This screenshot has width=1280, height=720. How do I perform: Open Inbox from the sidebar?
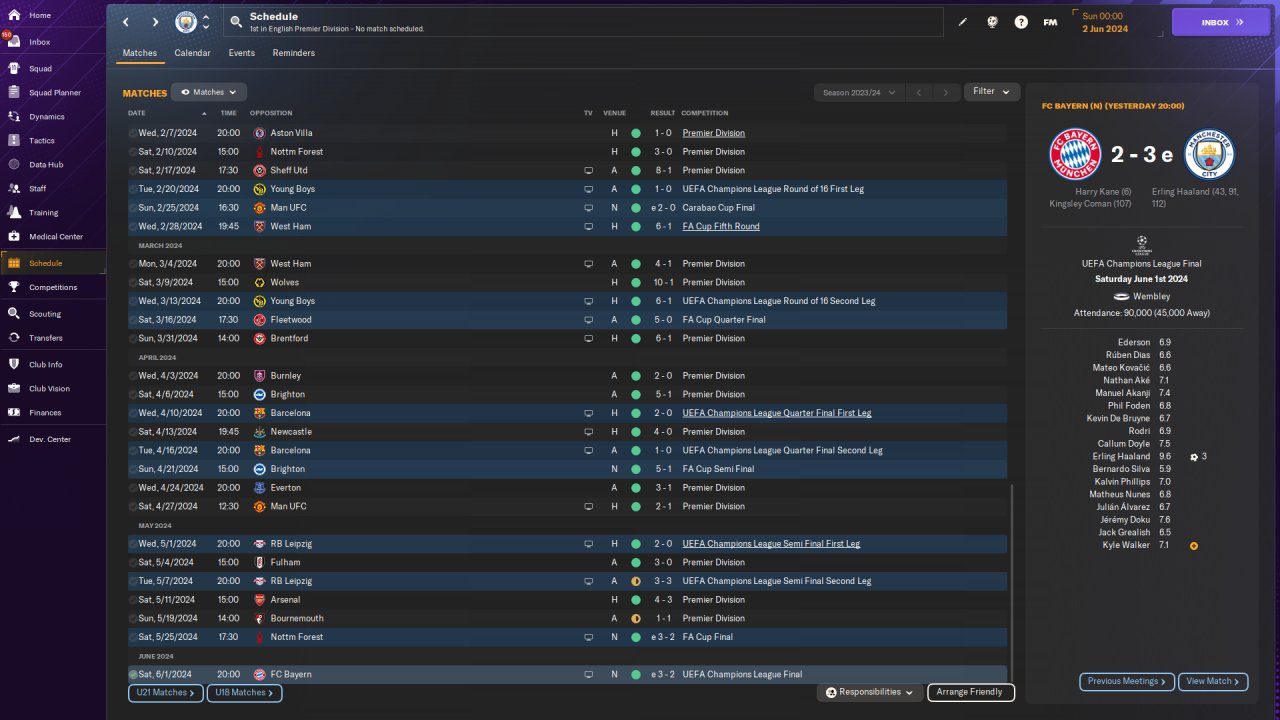(x=39, y=42)
